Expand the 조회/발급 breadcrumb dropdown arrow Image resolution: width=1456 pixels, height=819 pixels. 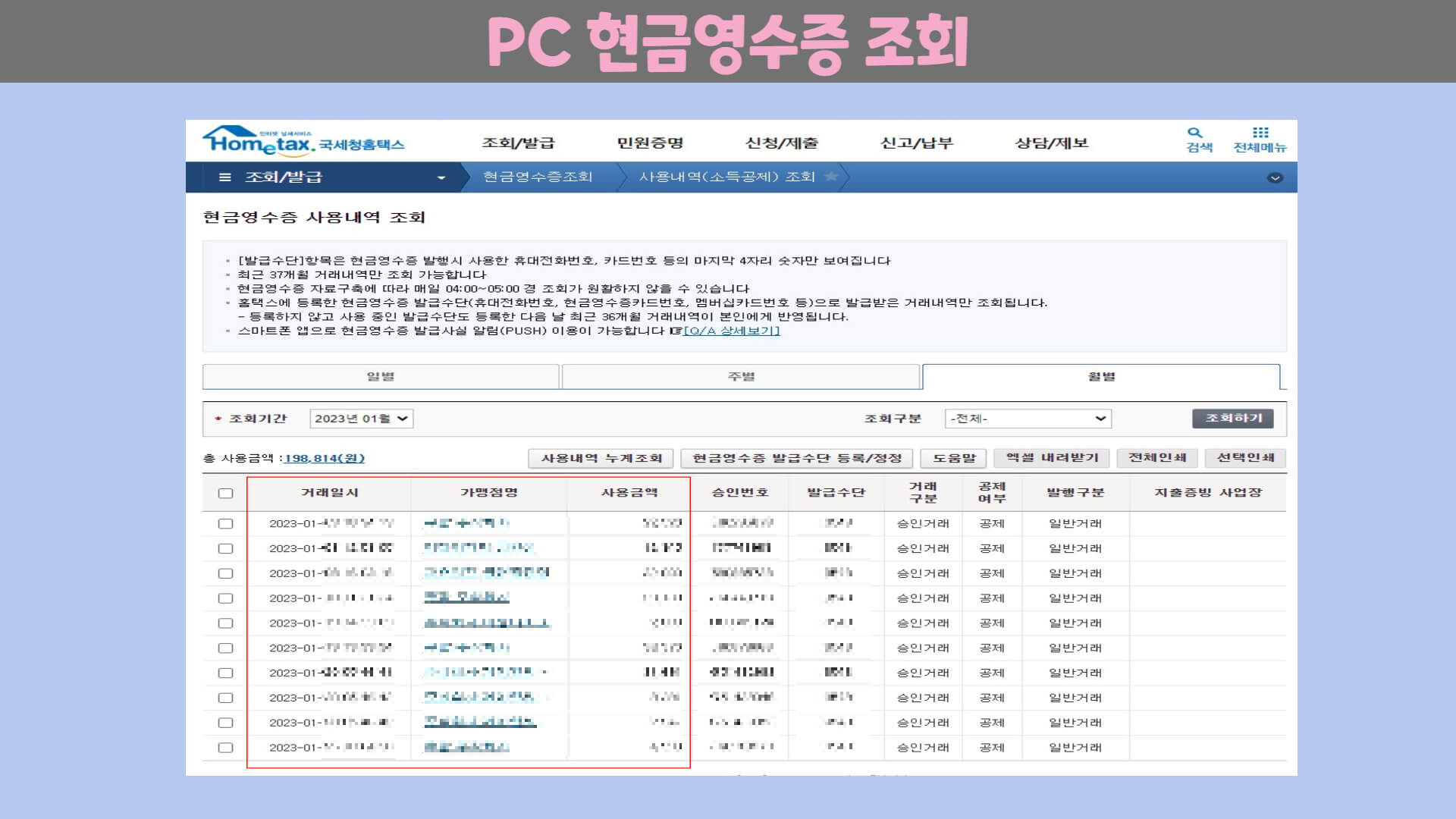(441, 178)
